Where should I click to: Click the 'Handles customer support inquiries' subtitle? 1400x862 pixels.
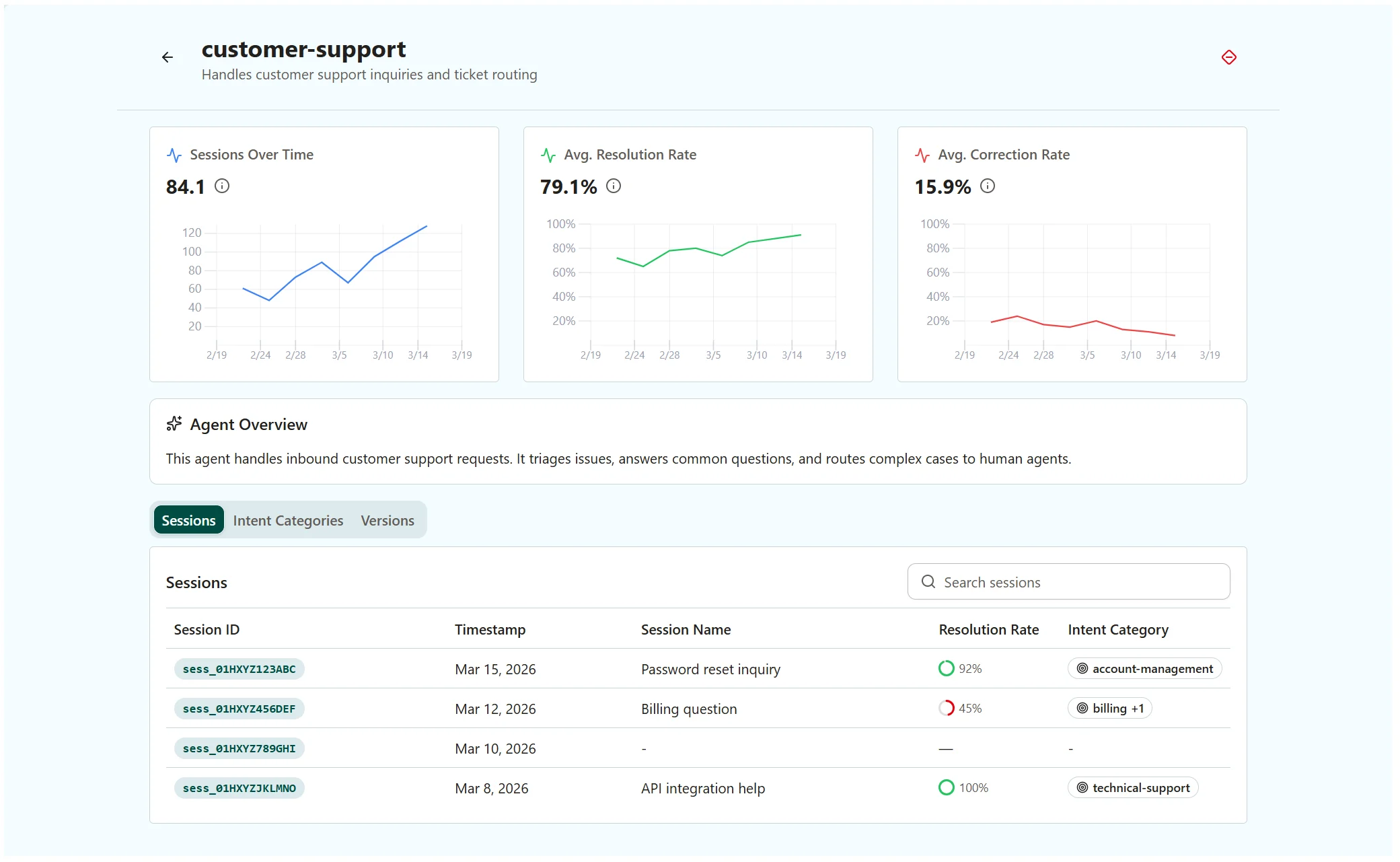(369, 75)
